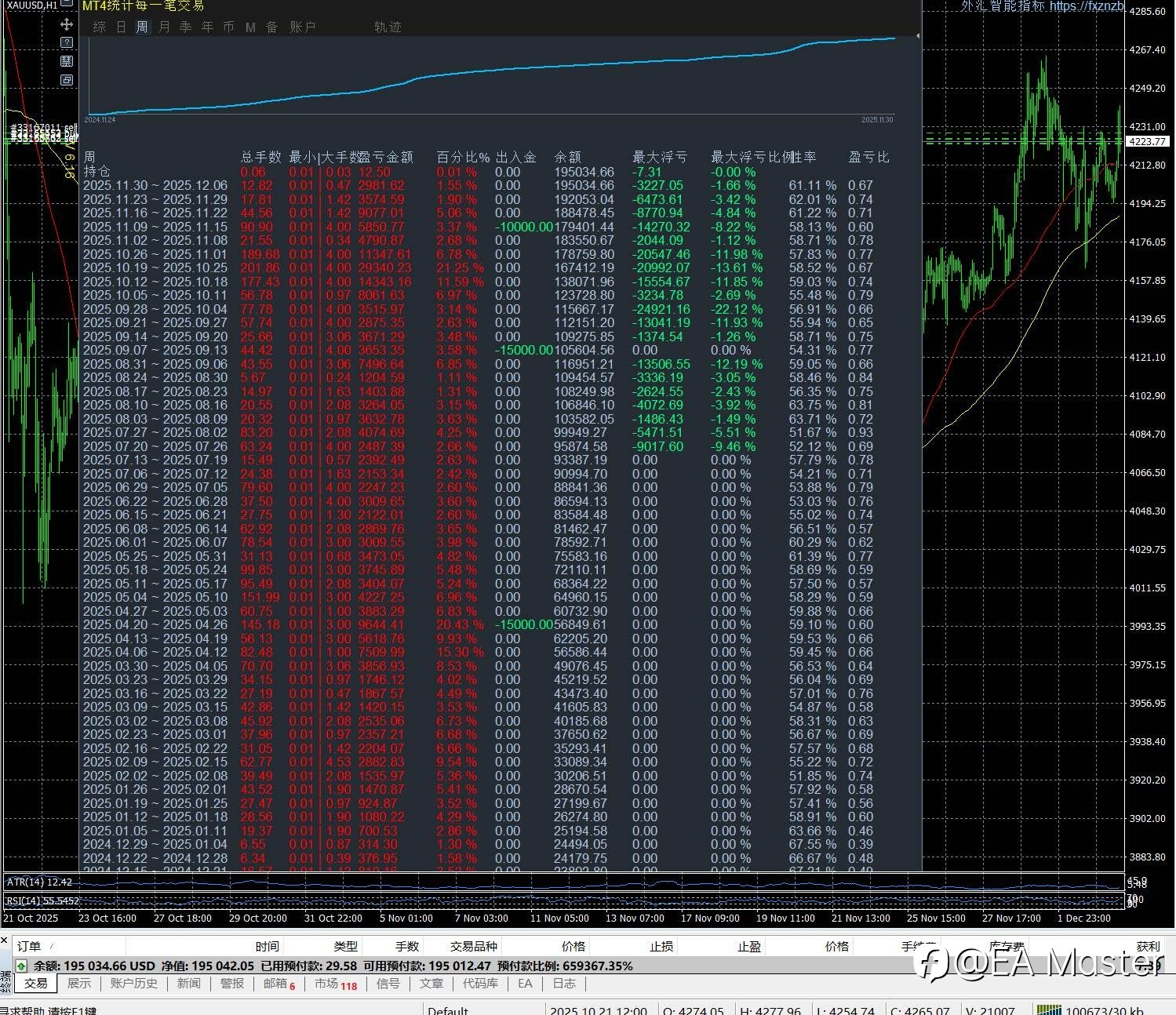
Task: Open the 账户历史 account history tab
Action: pyautogui.click(x=133, y=984)
